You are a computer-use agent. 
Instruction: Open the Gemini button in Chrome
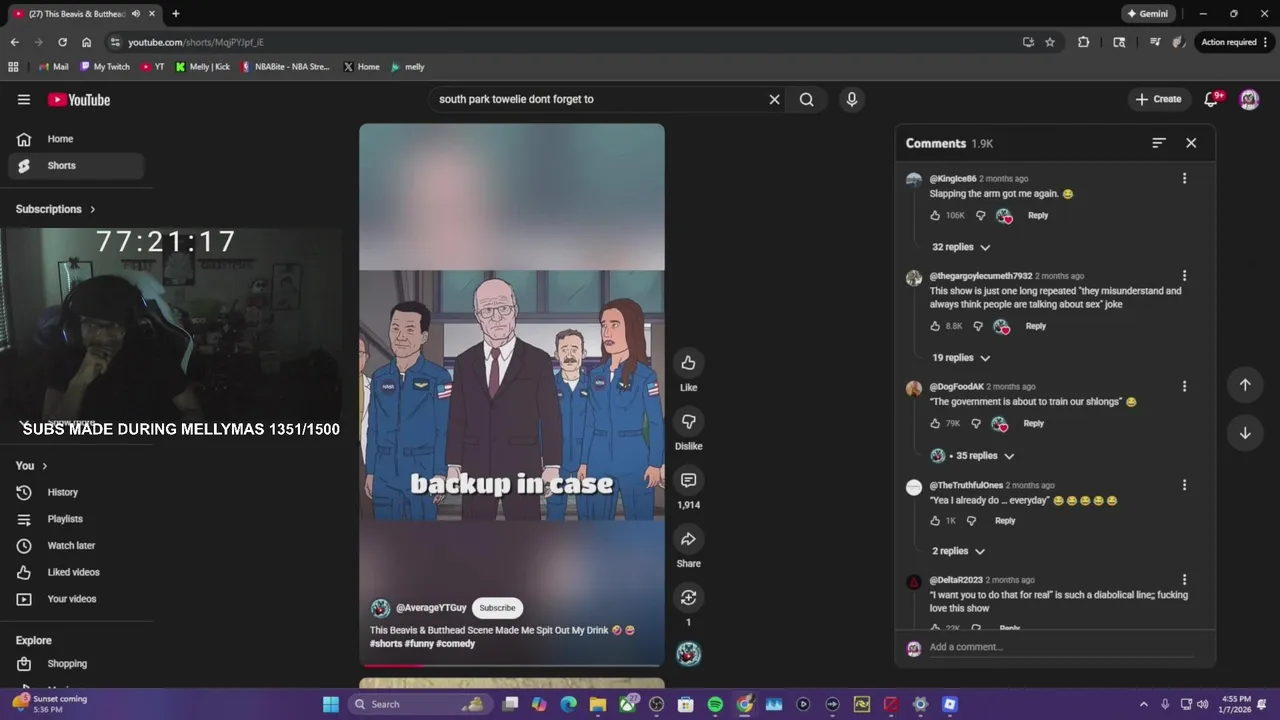pyautogui.click(x=1147, y=14)
